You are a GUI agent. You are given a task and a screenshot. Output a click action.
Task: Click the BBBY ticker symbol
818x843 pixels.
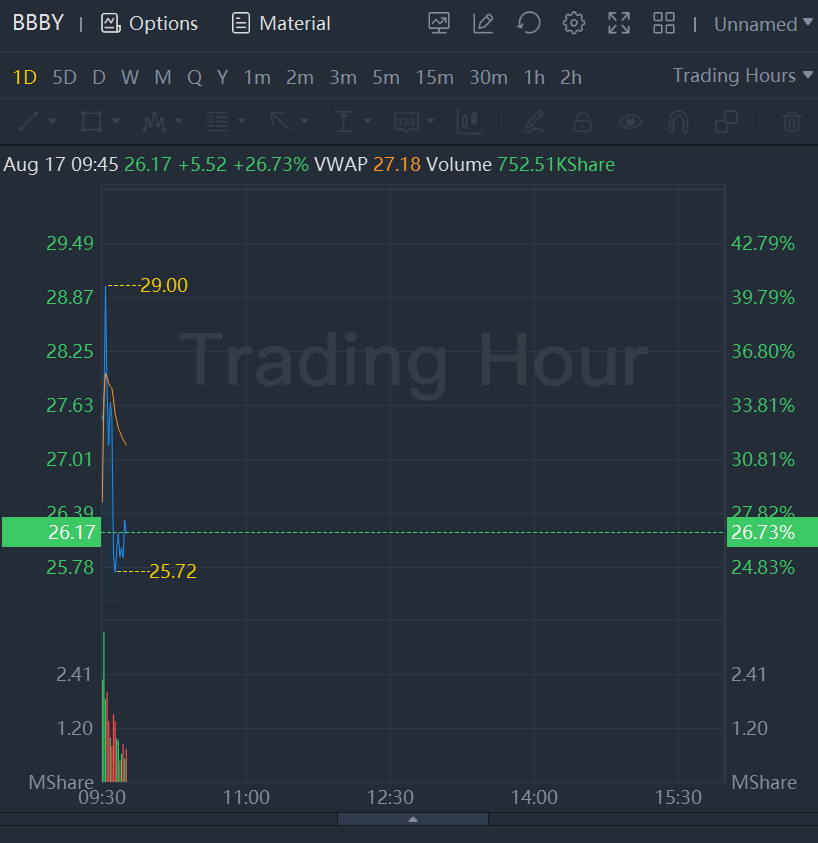(x=38, y=23)
